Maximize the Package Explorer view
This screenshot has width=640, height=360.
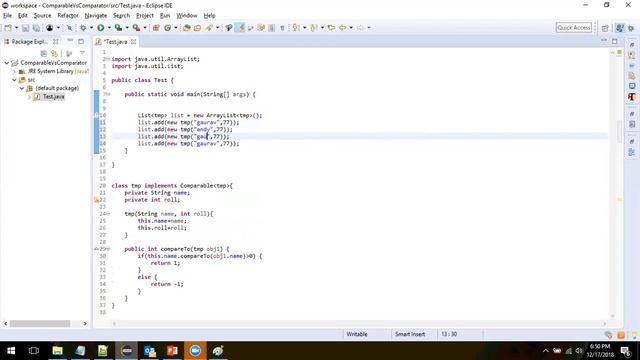pos(81,41)
